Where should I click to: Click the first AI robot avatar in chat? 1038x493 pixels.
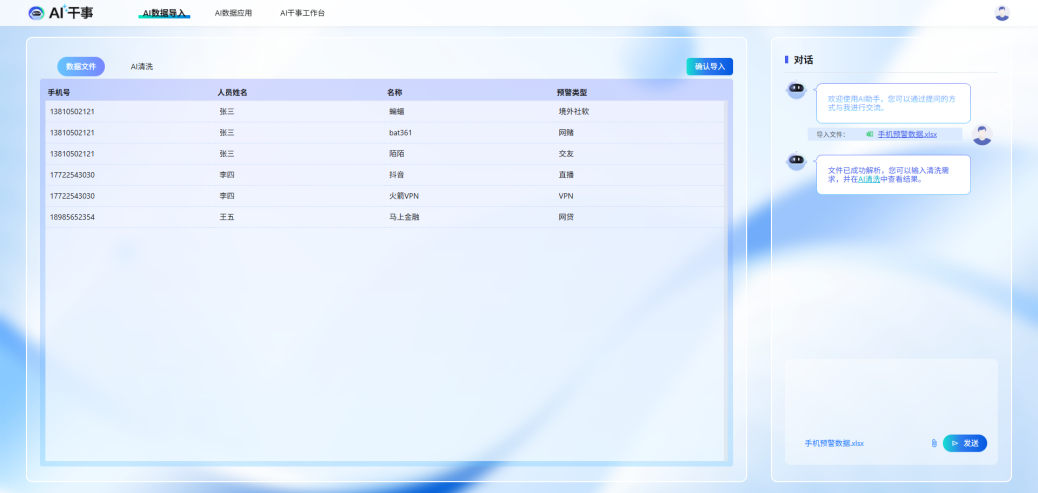796,90
